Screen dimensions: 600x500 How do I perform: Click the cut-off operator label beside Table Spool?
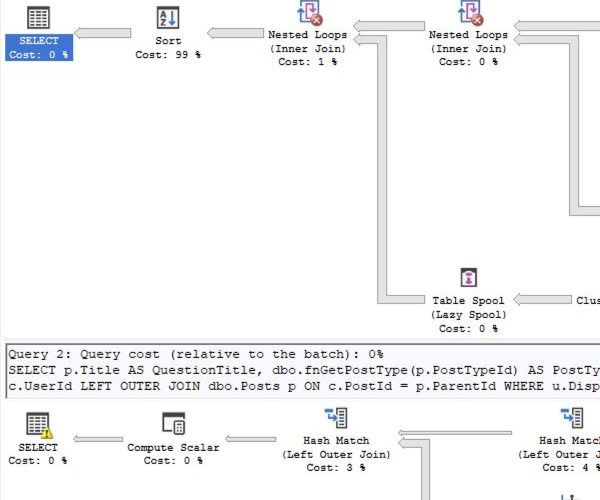[x=588, y=300]
